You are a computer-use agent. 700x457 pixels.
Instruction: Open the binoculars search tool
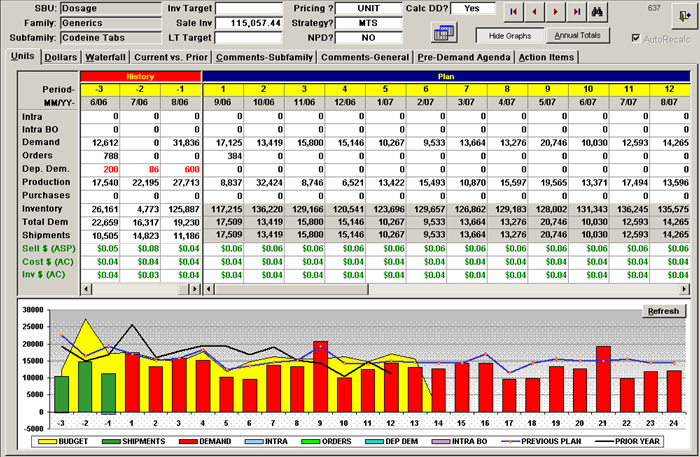click(x=597, y=12)
